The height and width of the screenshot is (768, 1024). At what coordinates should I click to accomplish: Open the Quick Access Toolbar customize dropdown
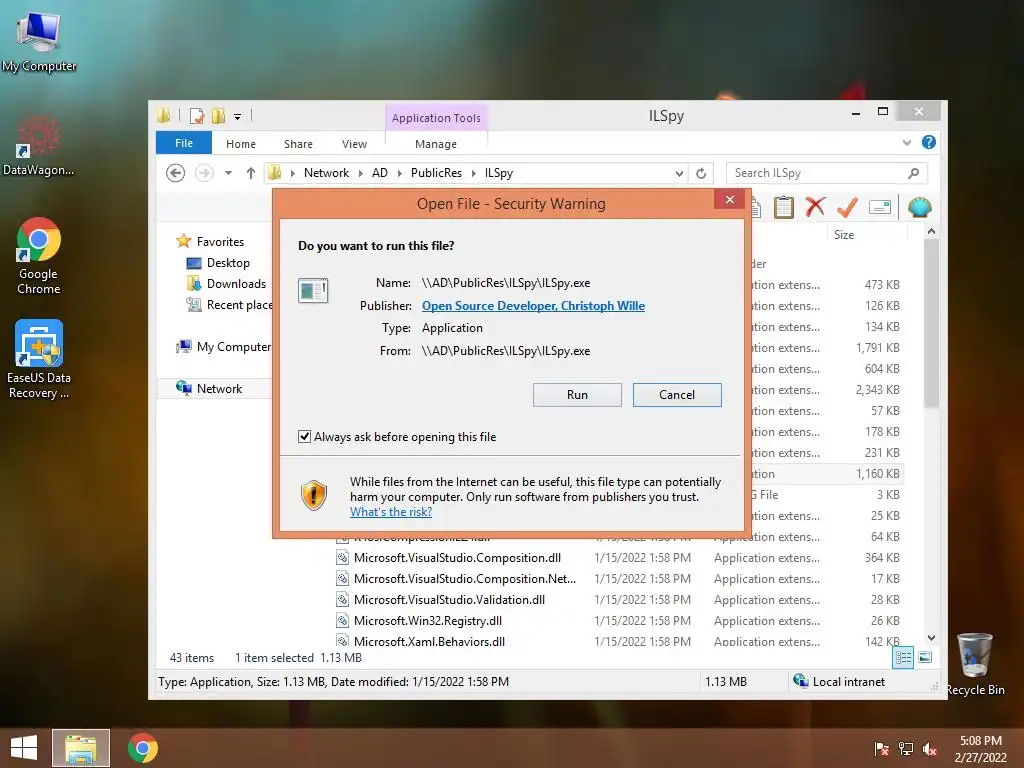(238, 117)
